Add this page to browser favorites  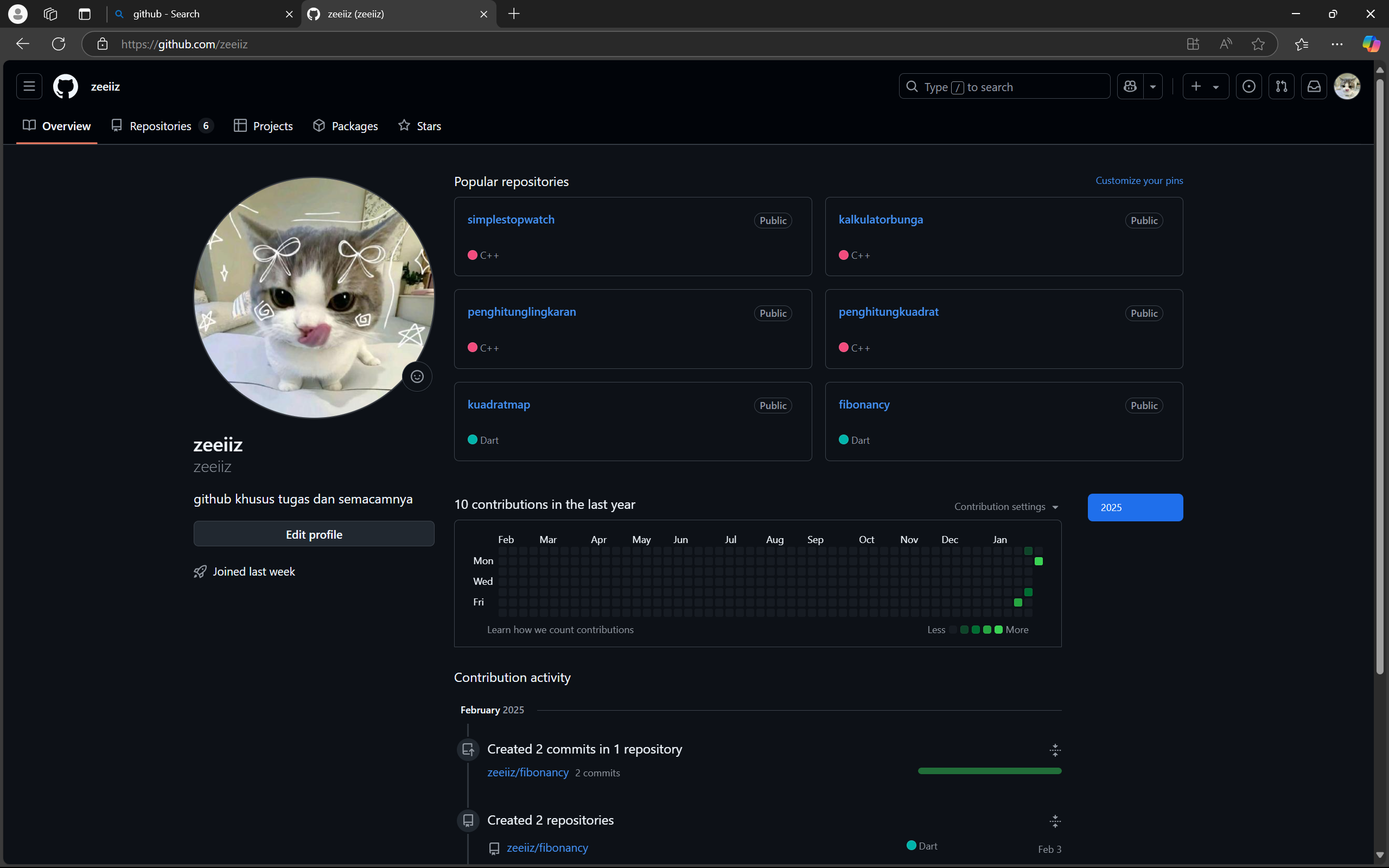[1258, 44]
